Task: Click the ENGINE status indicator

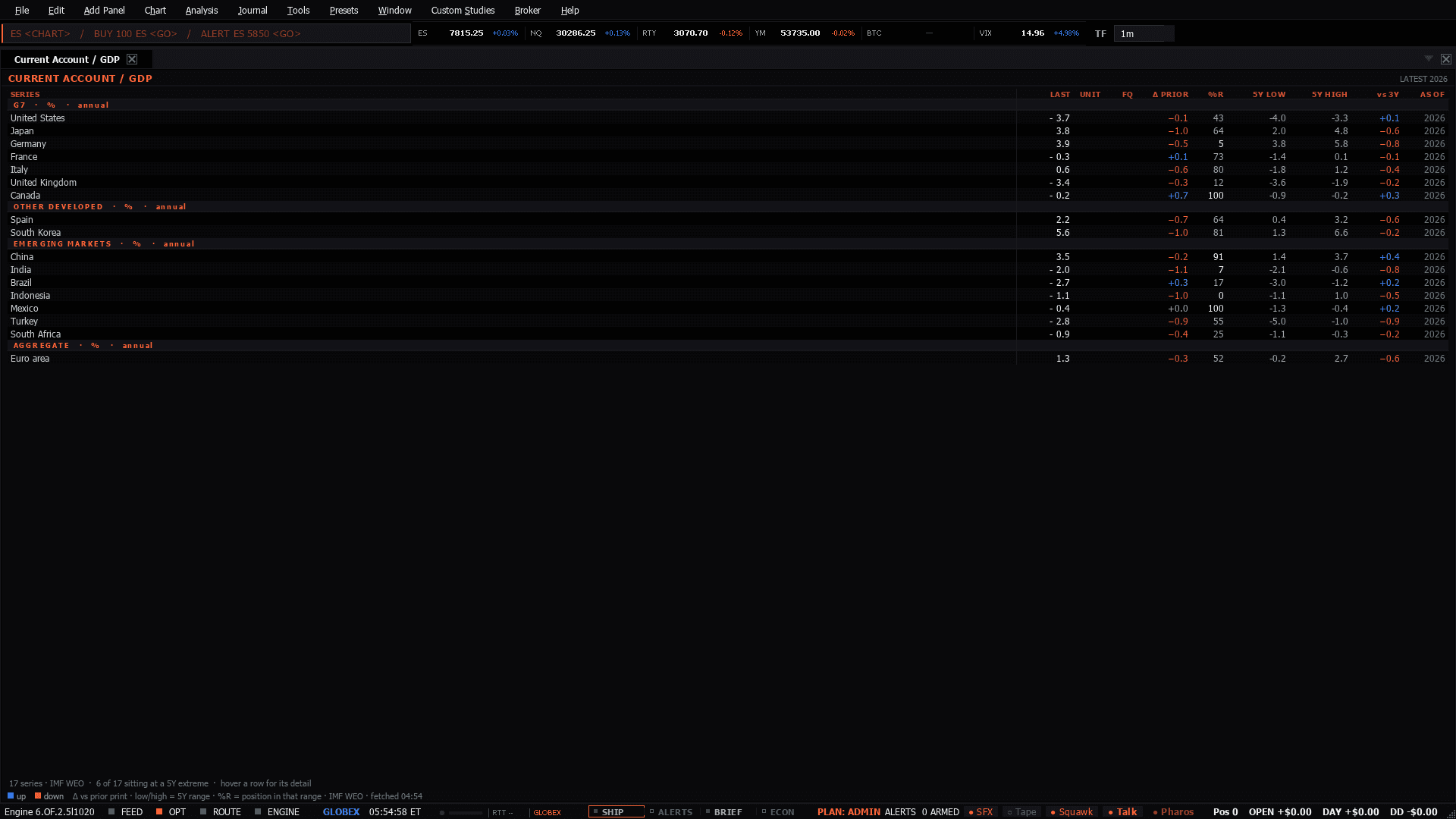Action: click(x=277, y=812)
